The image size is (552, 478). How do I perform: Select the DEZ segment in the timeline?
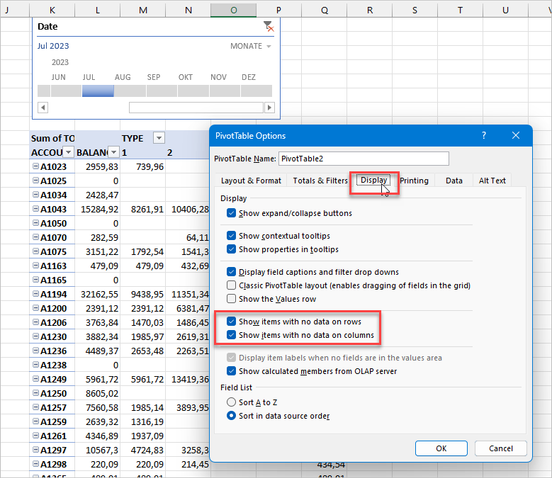pos(256,91)
